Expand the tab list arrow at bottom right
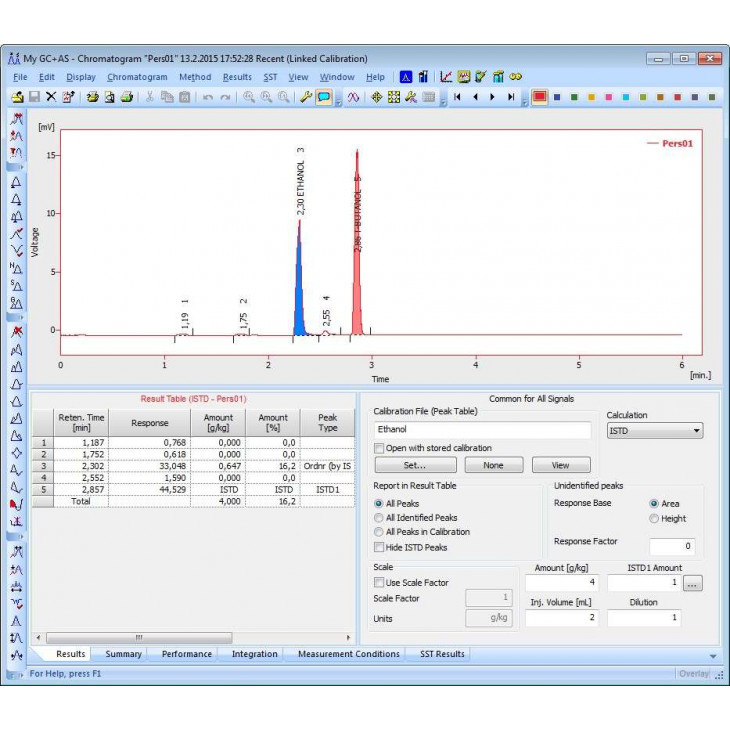Screen dimensions: 730x730 click(x=712, y=656)
